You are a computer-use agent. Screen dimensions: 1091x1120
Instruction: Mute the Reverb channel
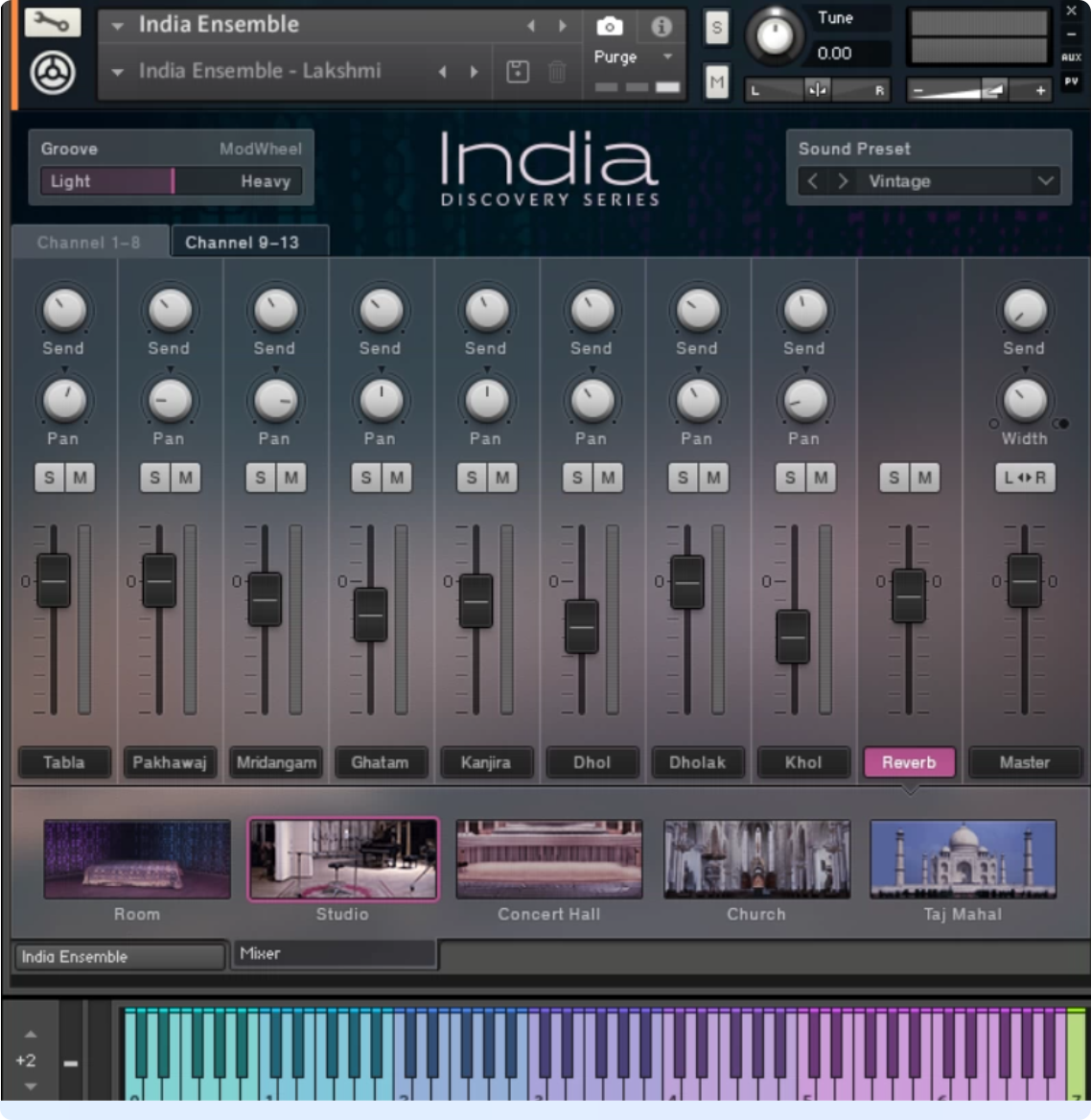click(x=924, y=478)
